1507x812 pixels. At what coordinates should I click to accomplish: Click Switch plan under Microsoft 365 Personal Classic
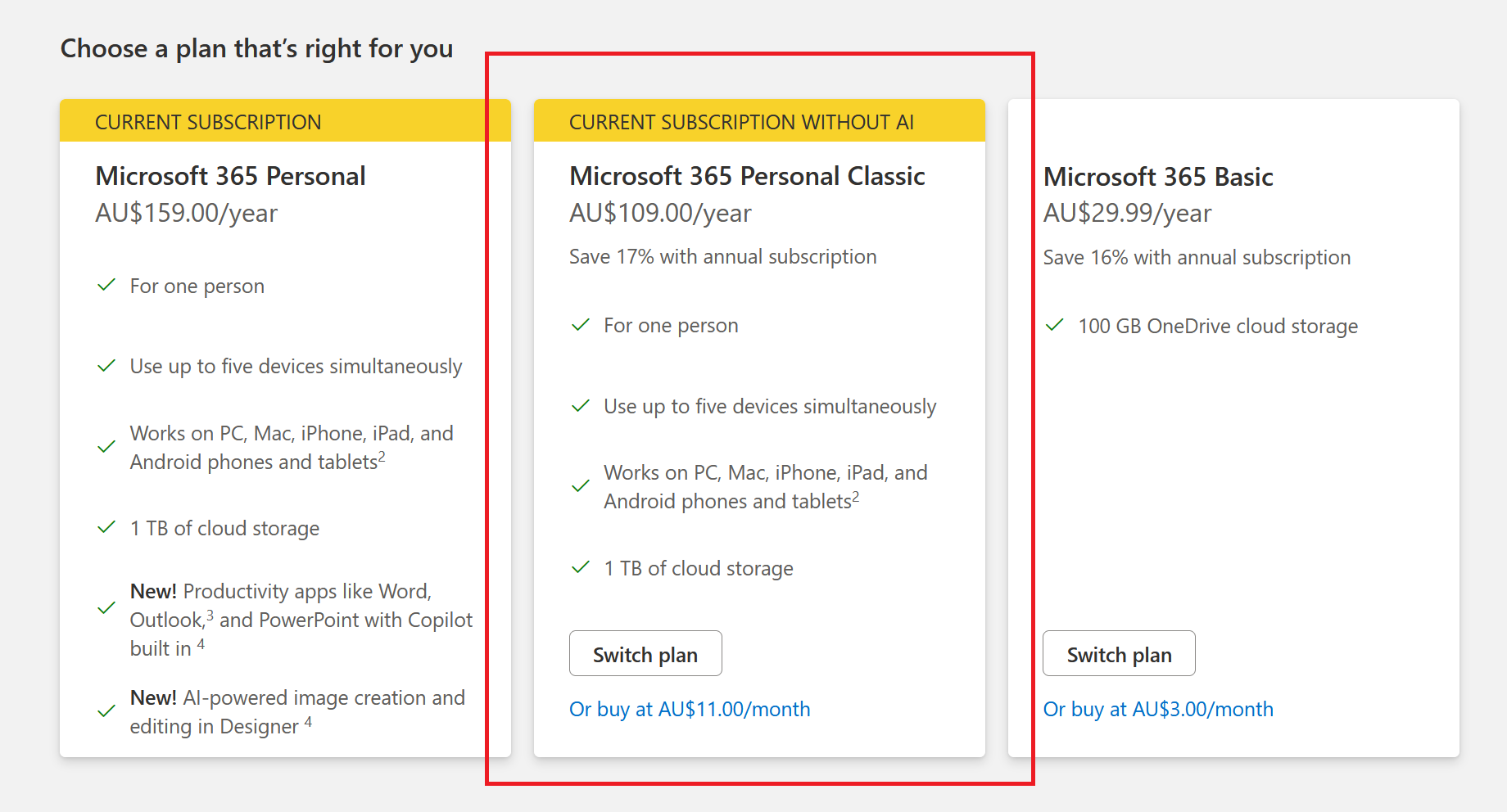pos(645,654)
